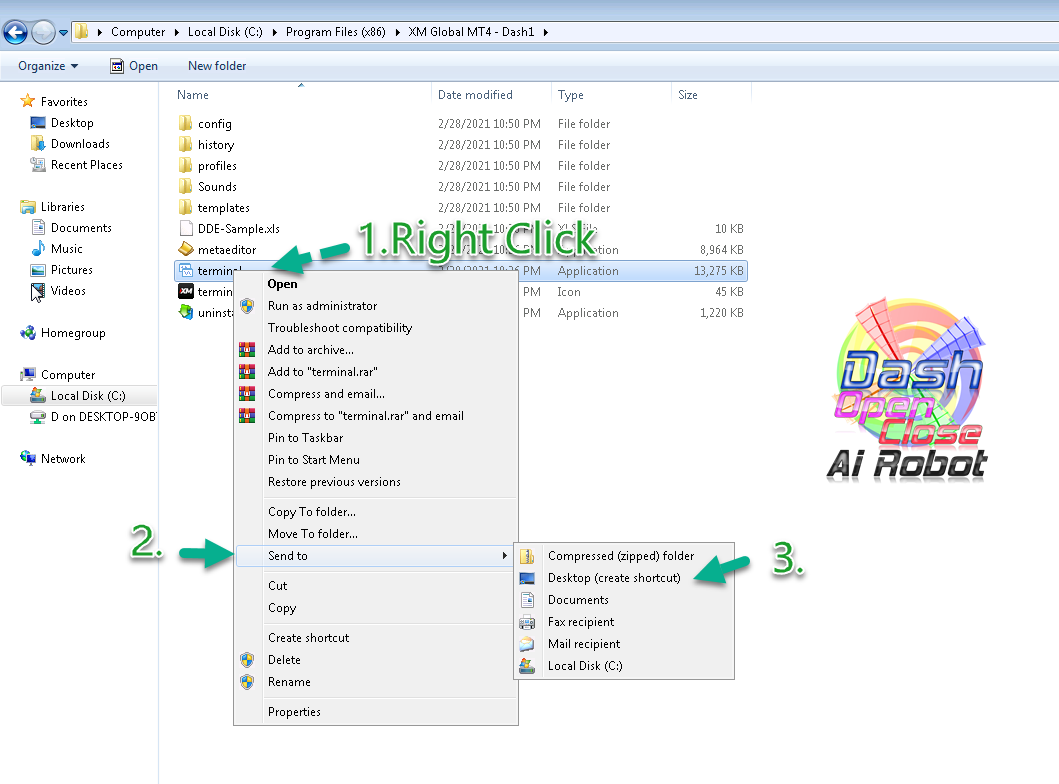This screenshot has width=1059, height=784.
Task: Choose Pin to Taskbar
Action: pyautogui.click(x=305, y=438)
